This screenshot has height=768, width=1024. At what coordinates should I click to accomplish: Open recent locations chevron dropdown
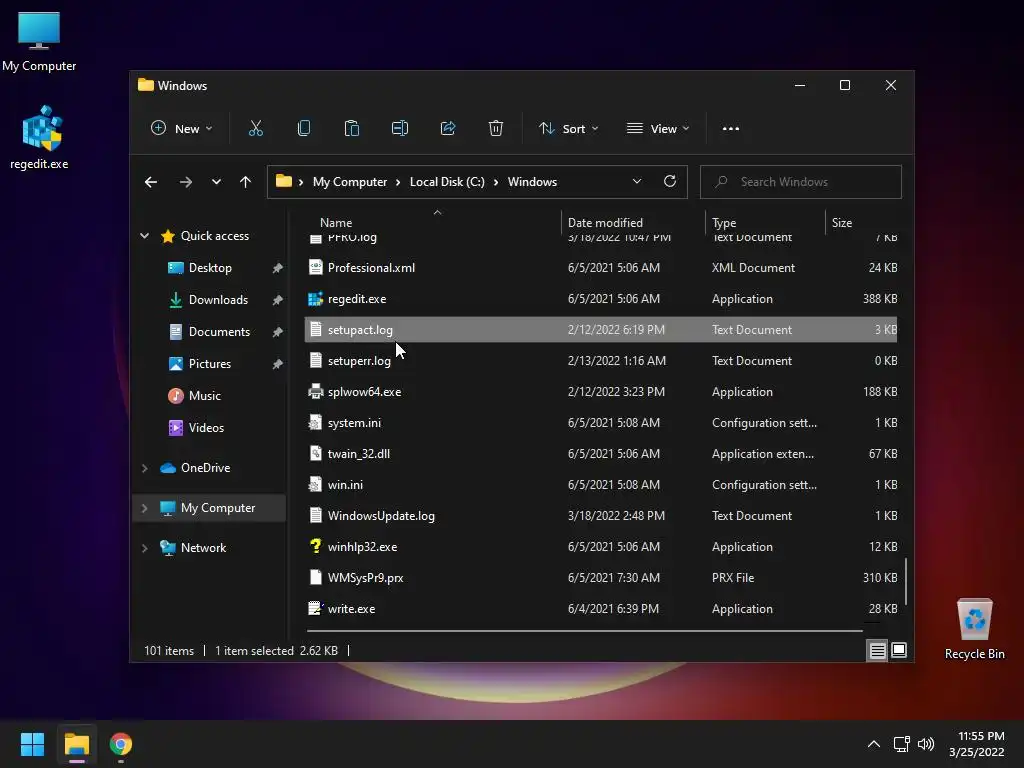pos(216,182)
